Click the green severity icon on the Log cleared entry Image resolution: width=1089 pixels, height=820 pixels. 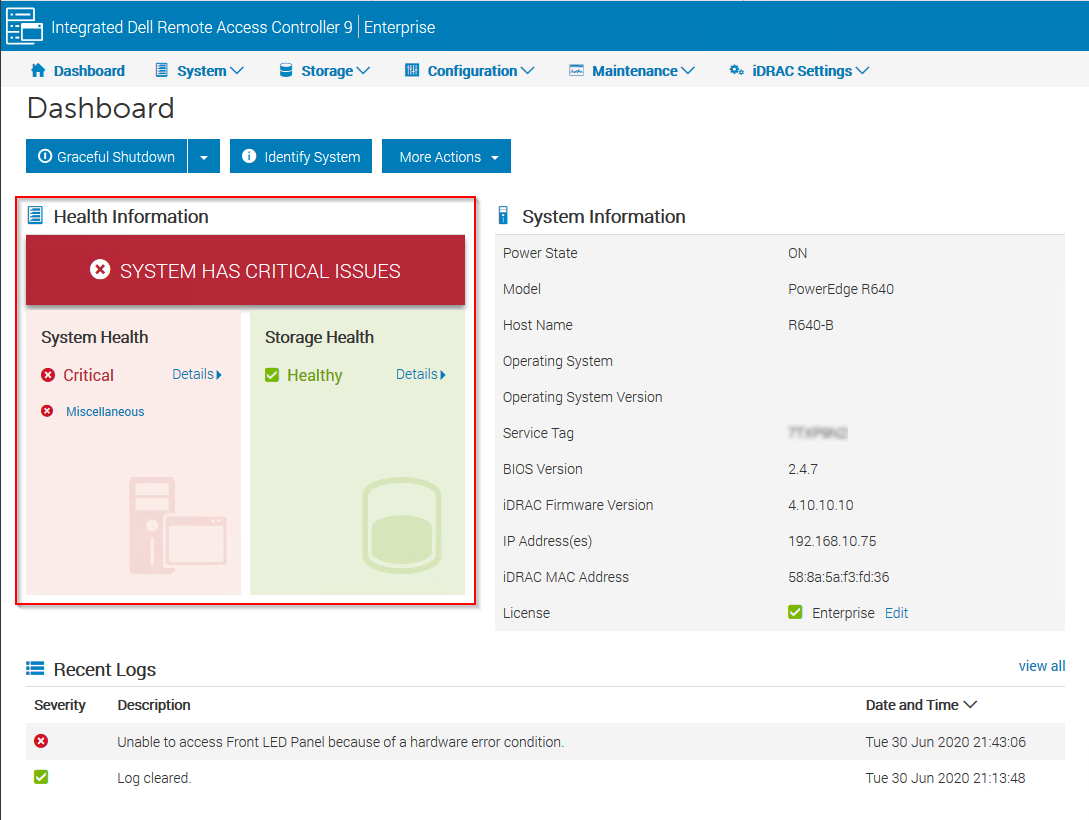point(40,777)
